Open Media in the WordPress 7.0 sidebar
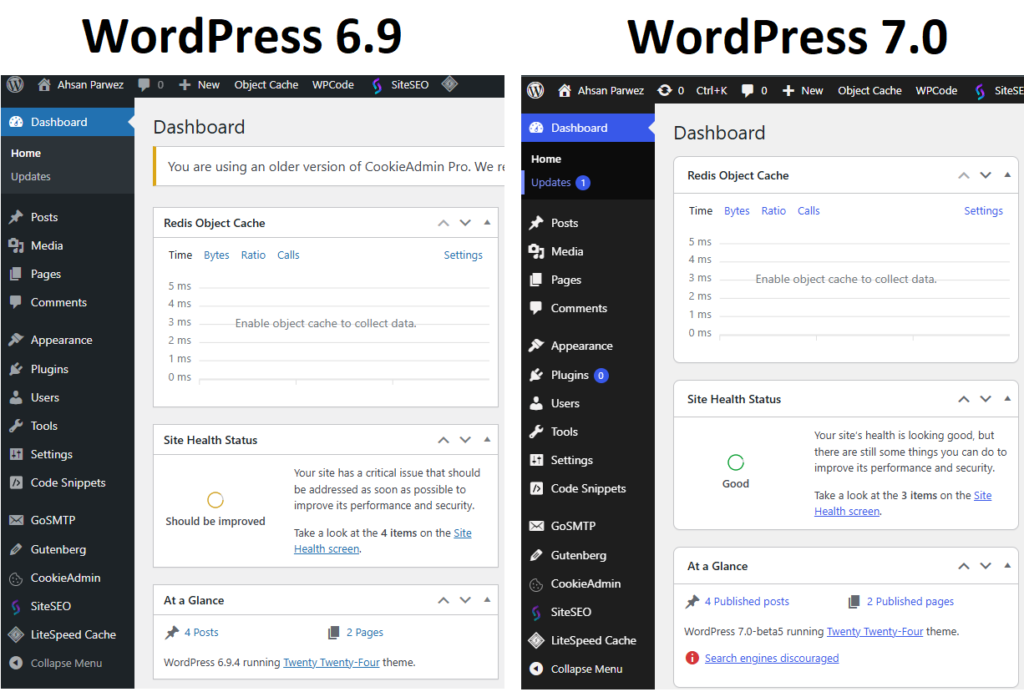 coord(566,252)
